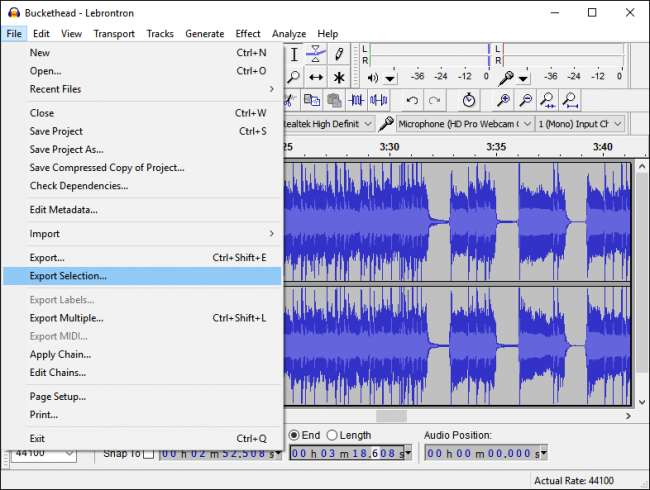Screen dimensions: 650x490
Task: Select the Envelope tool
Action: 316,54
